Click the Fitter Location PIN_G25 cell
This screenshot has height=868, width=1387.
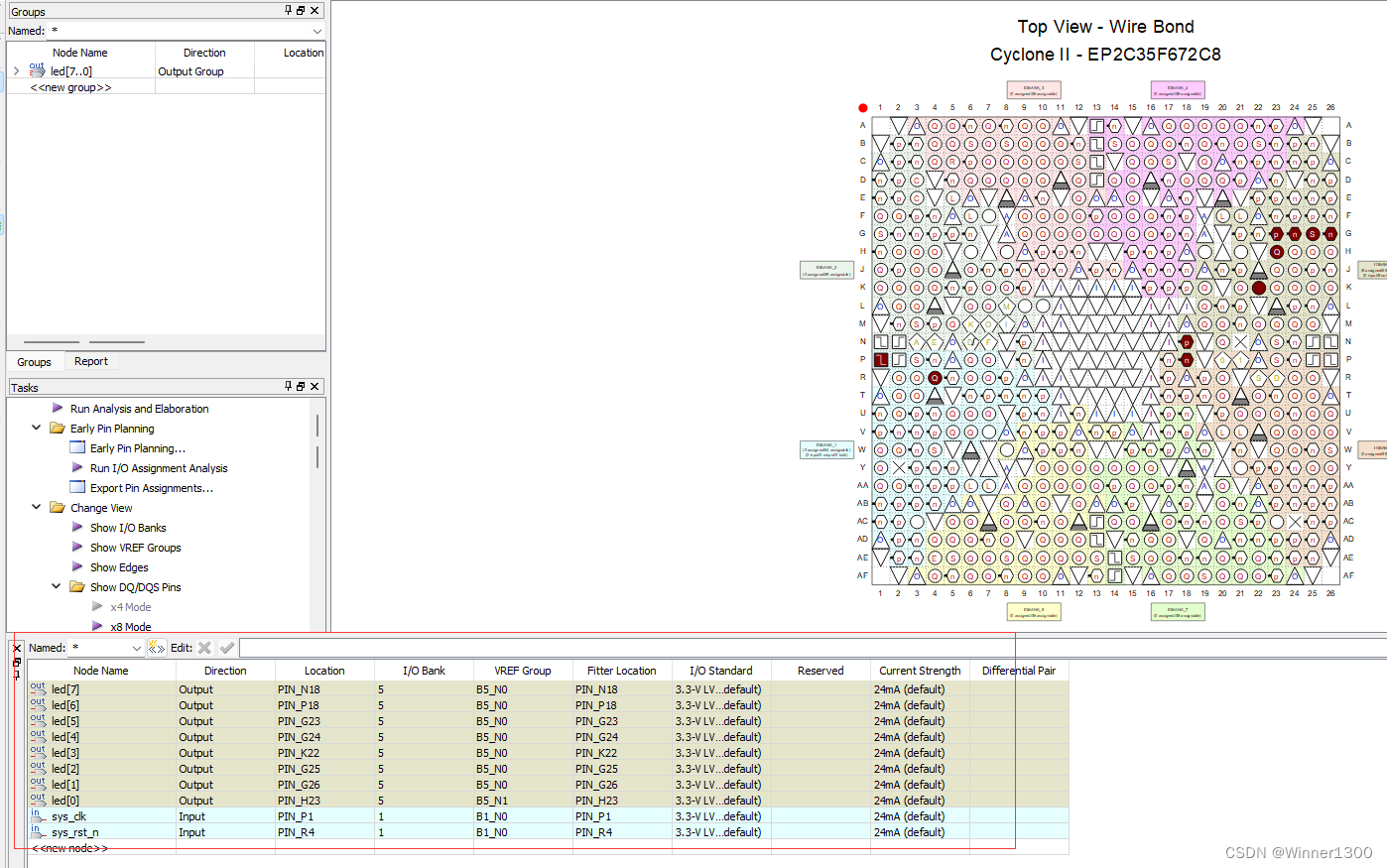click(x=622, y=769)
